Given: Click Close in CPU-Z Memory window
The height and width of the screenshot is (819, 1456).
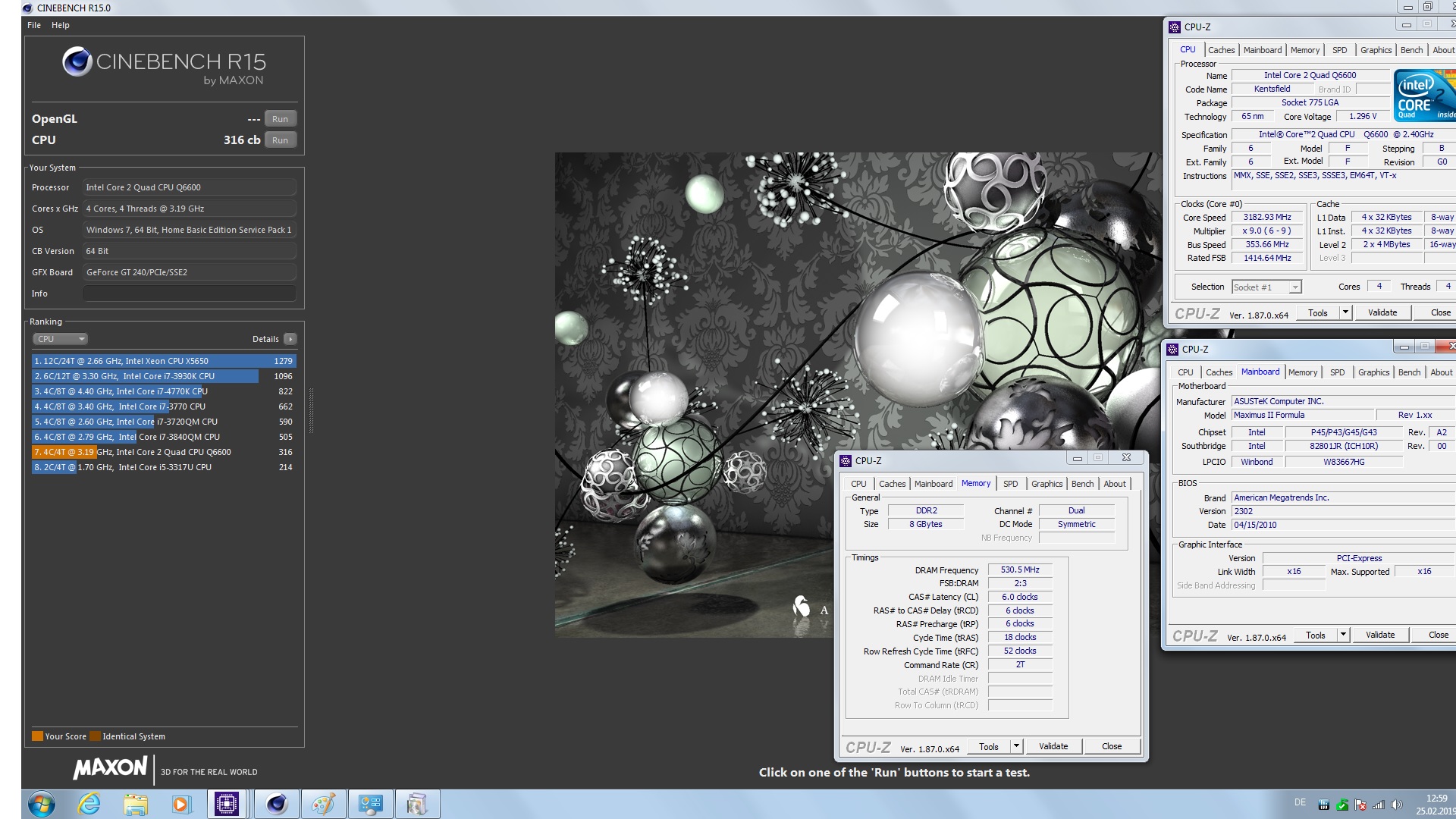Looking at the screenshot, I should pos(1111,746).
